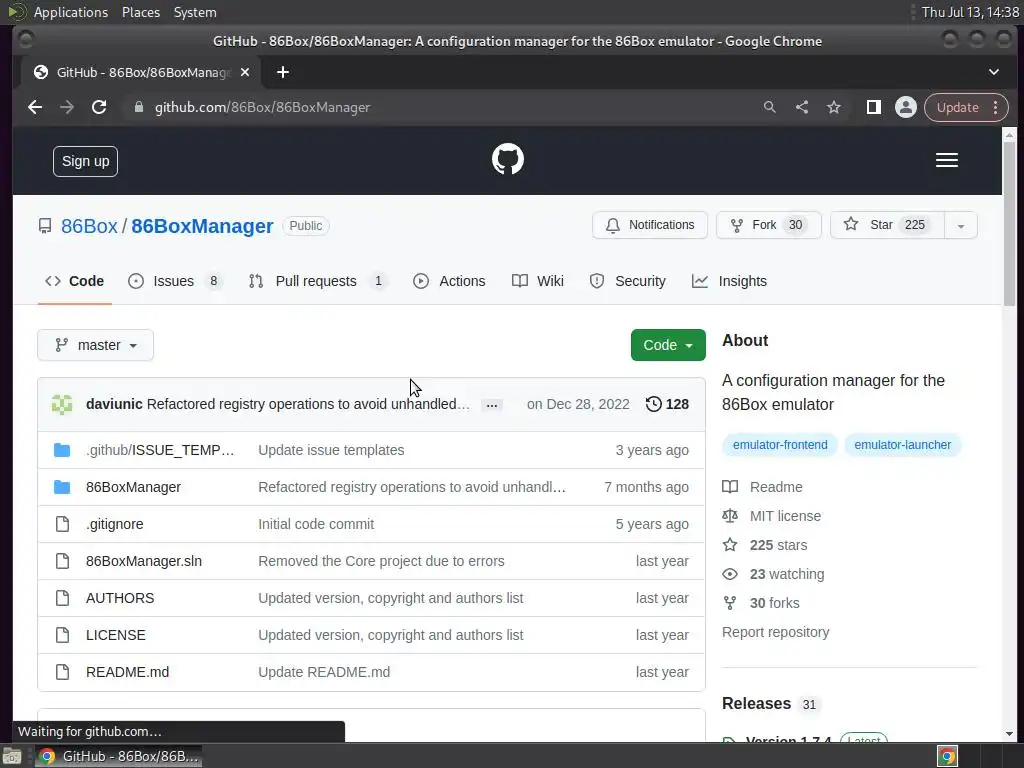Click Report repository link
Screen dimensions: 1024x768
pos(776,632)
